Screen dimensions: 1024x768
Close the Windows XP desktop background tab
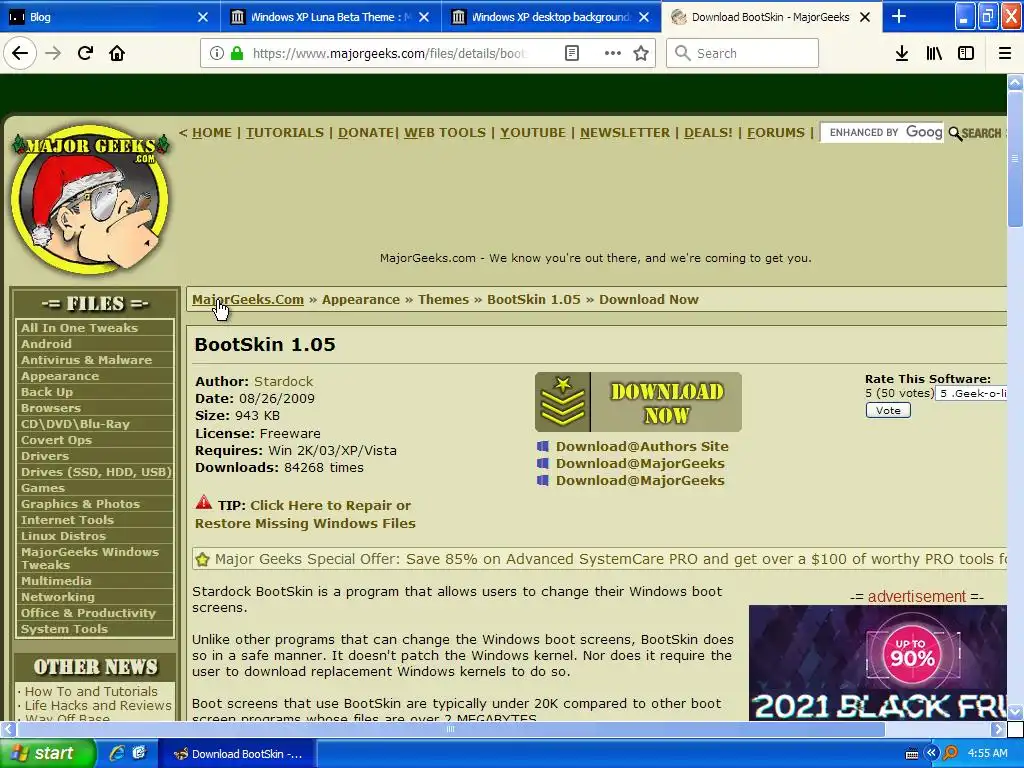tap(644, 17)
